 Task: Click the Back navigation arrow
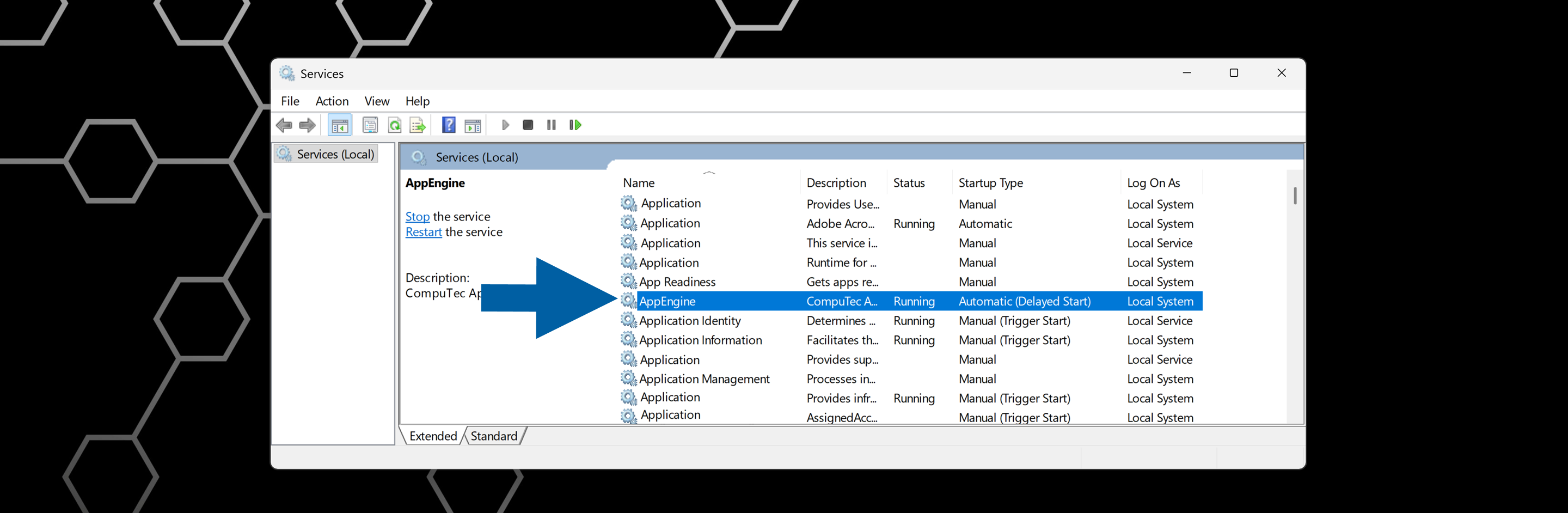(x=284, y=125)
